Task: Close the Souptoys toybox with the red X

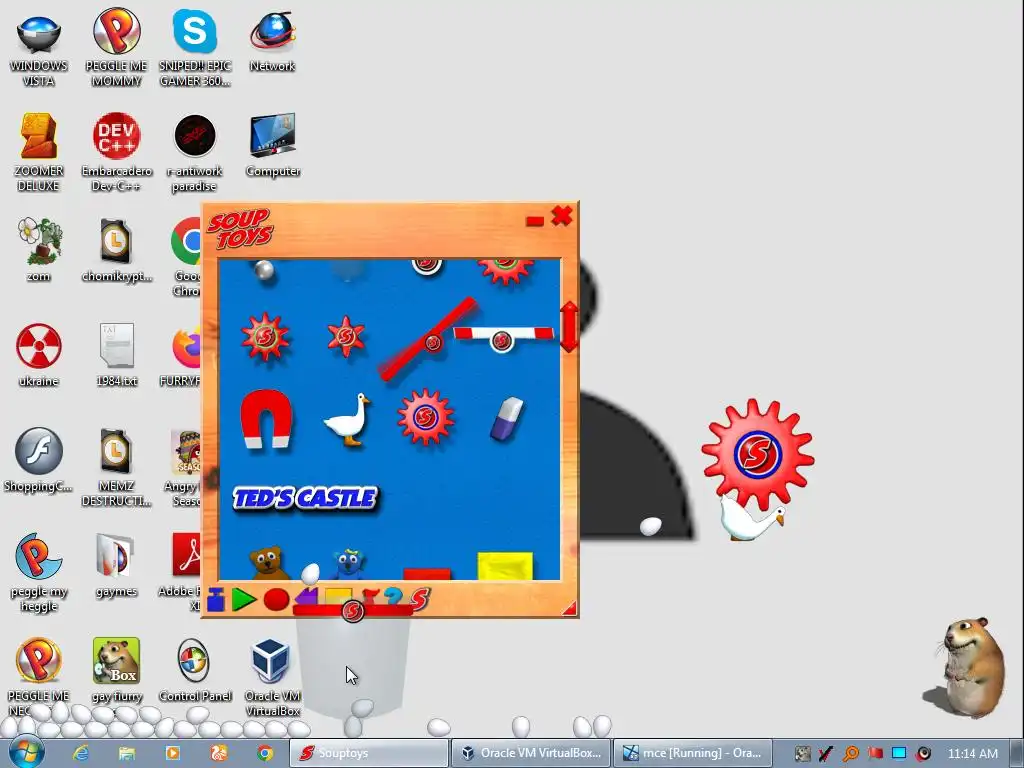Action: point(562,216)
